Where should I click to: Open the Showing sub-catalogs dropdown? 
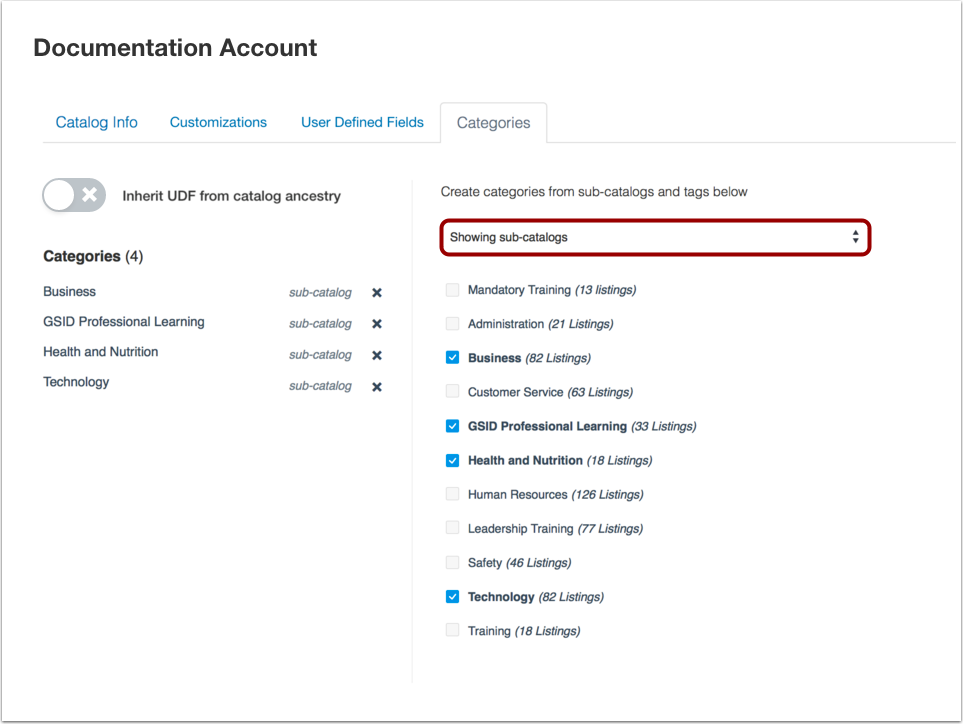point(654,237)
